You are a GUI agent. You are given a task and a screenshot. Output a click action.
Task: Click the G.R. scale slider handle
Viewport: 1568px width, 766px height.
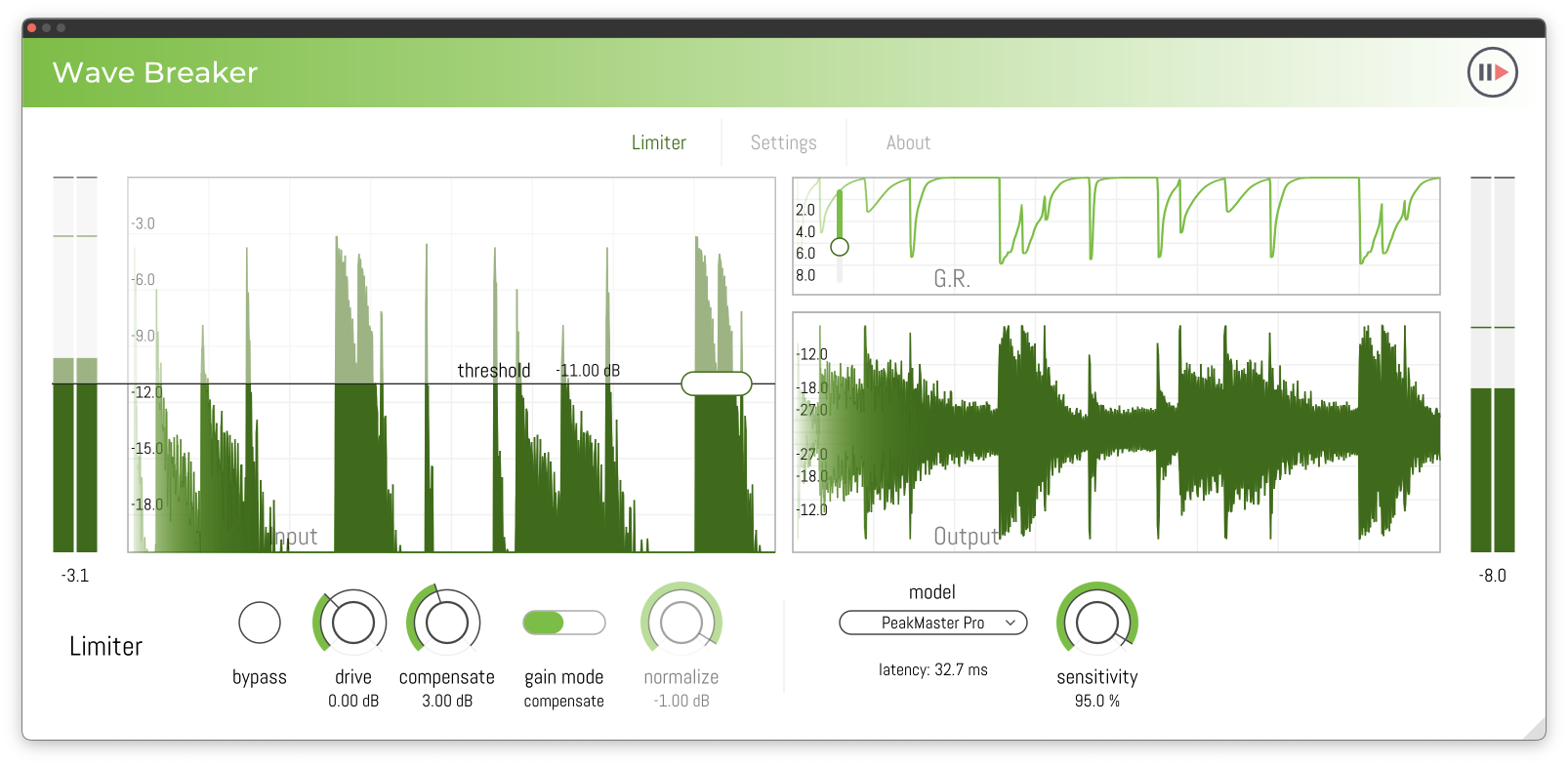click(840, 247)
